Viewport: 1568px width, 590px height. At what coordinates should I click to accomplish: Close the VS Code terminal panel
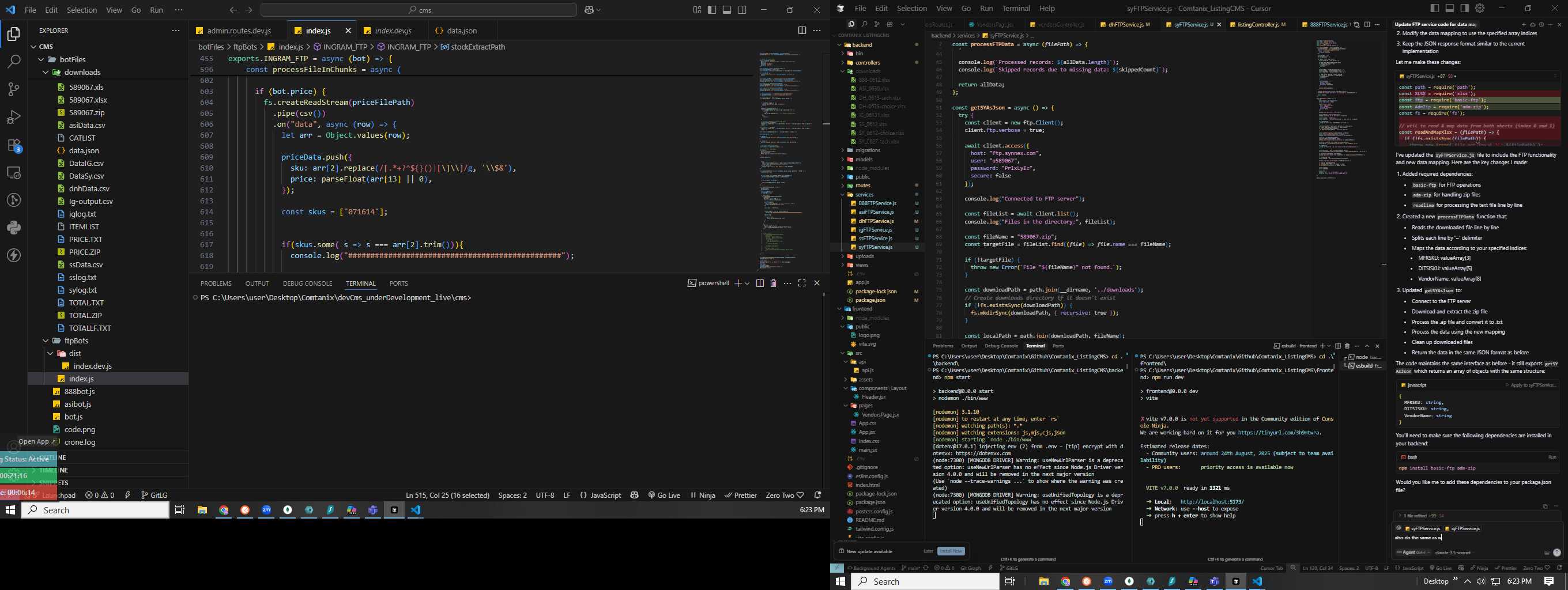(817, 283)
